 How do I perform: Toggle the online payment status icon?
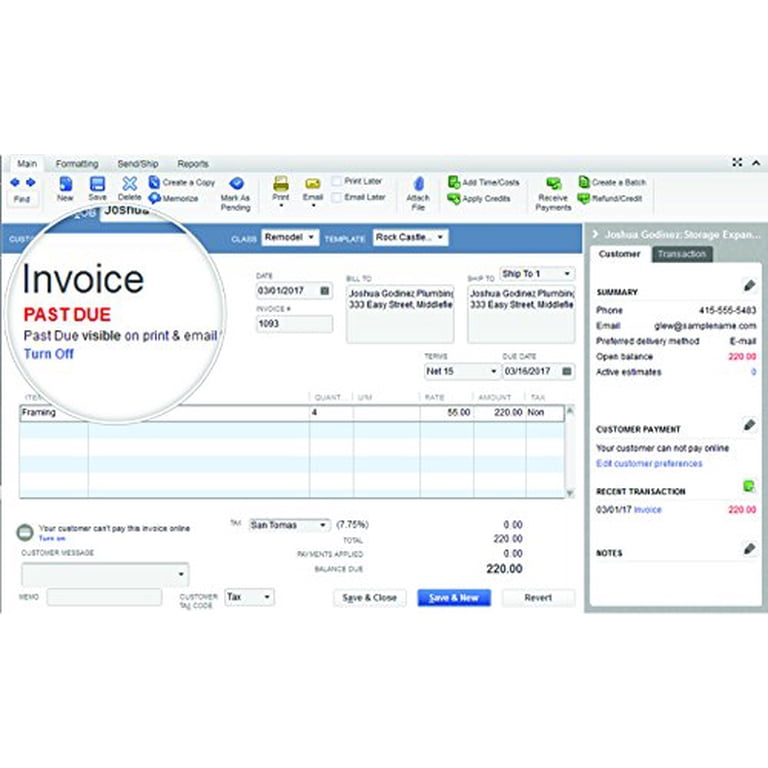coord(25,532)
